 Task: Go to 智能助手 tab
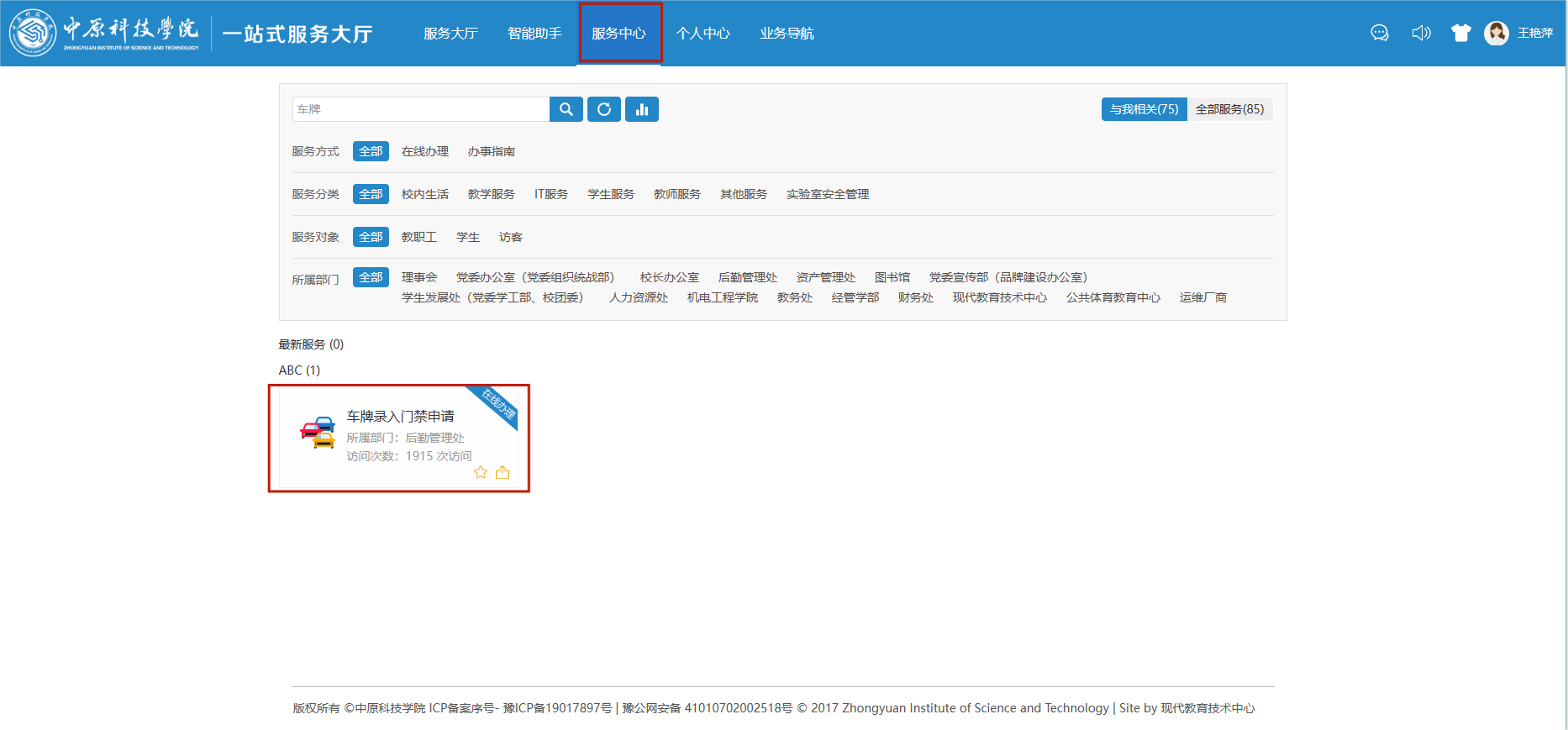pos(534,33)
